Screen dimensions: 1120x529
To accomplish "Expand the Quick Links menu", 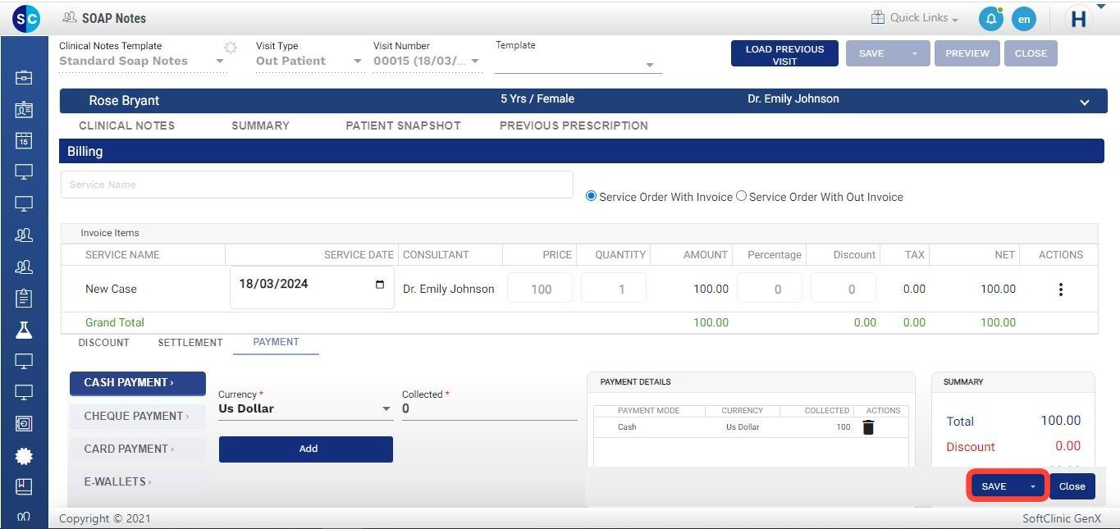I will [x=924, y=18].
